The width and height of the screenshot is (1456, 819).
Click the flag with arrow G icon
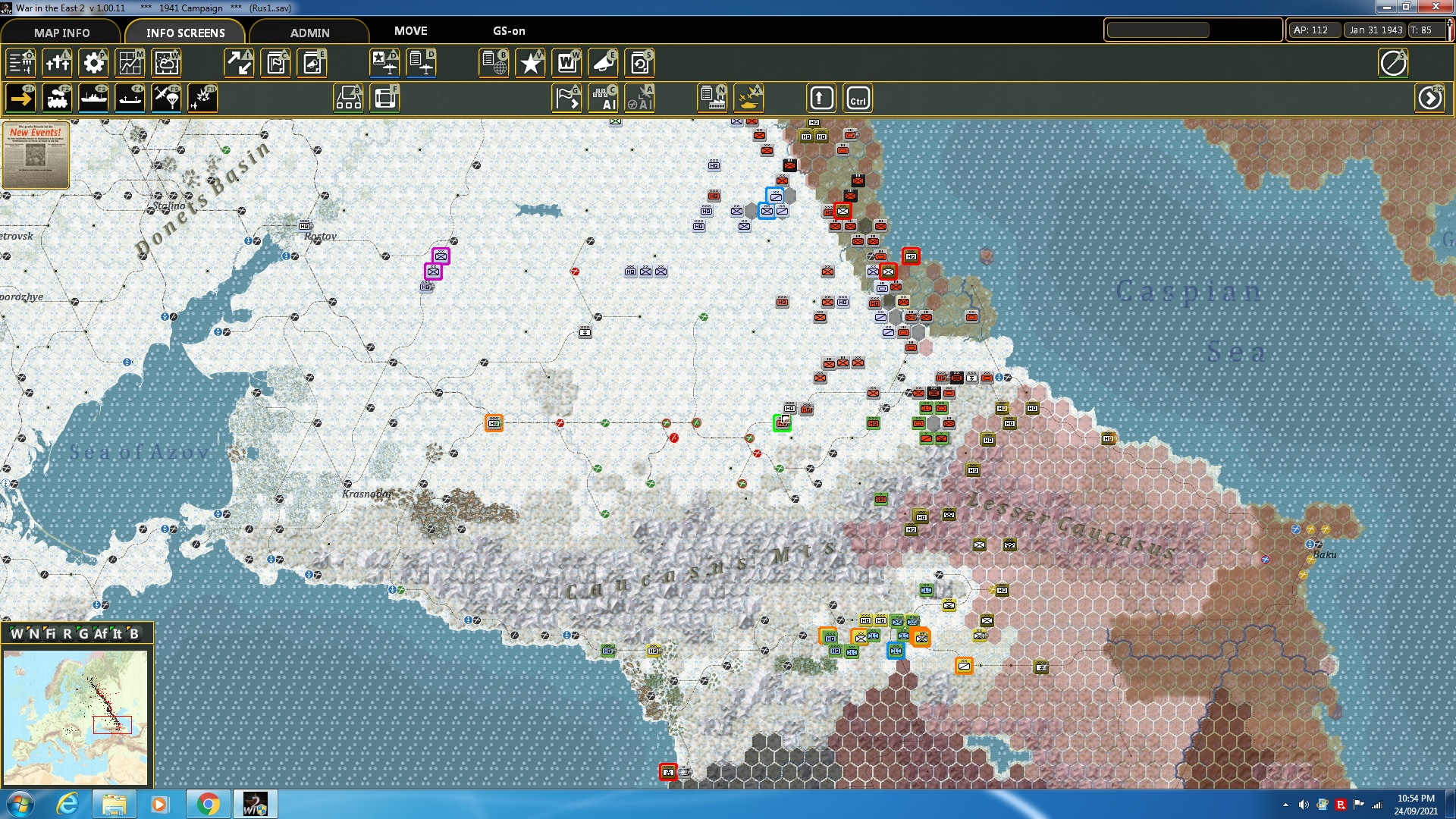click(x=567, y=99)
